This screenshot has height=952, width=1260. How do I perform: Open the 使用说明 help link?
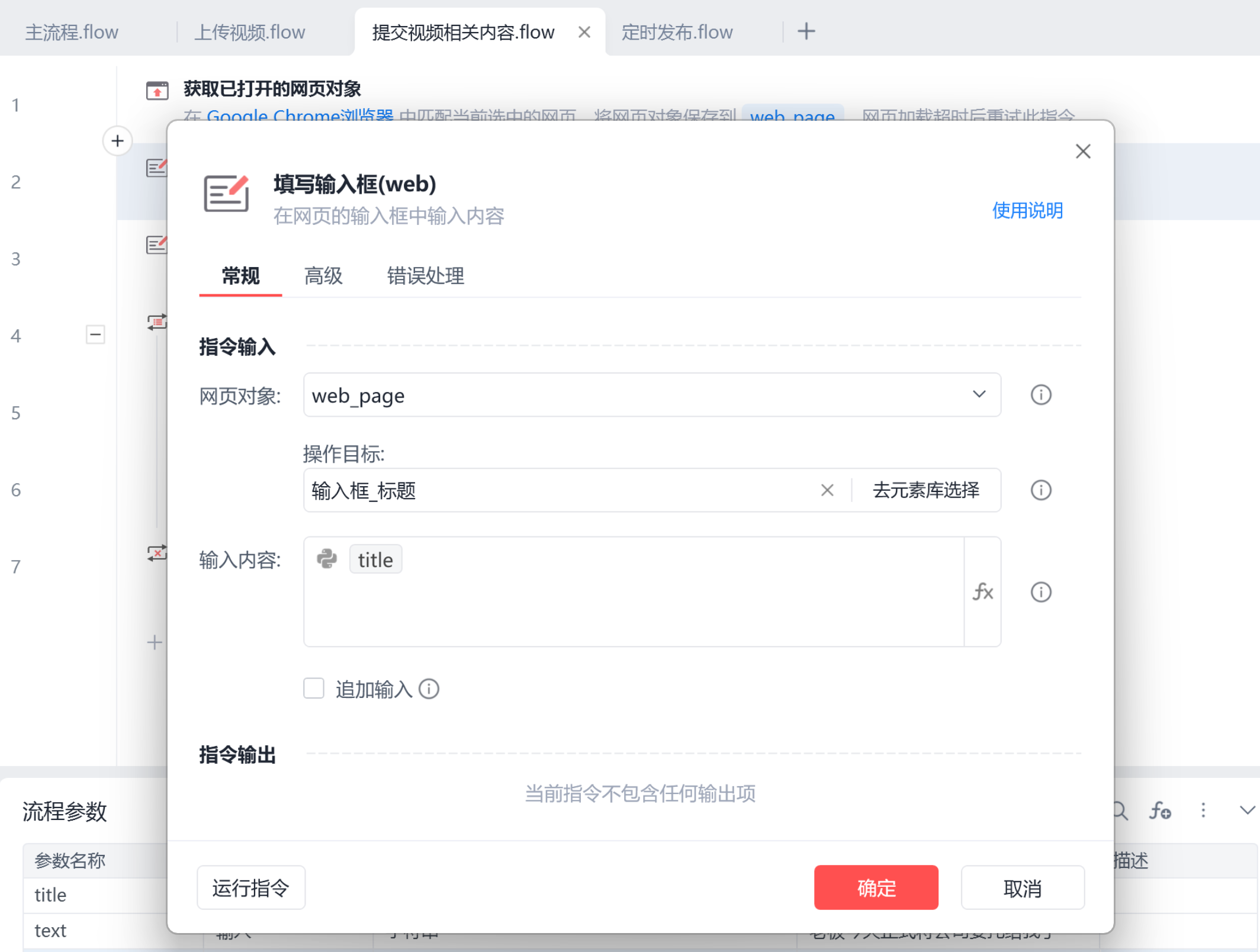tap(1027, 211)
